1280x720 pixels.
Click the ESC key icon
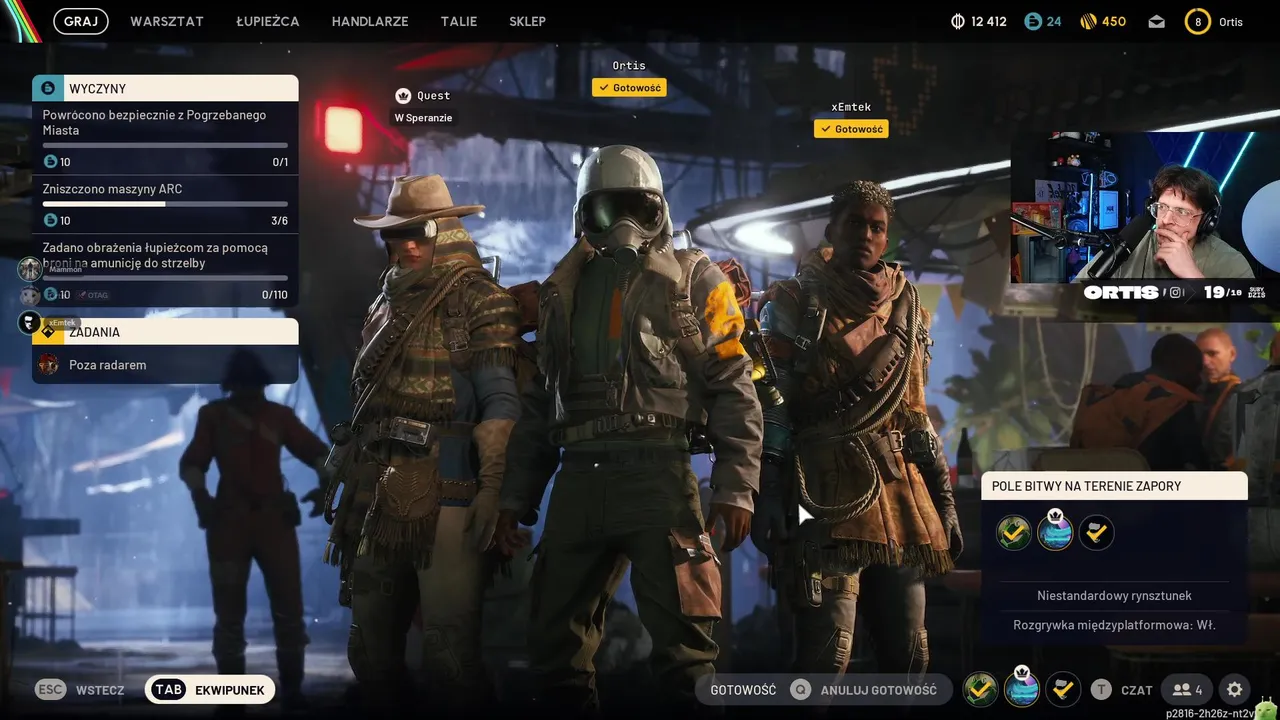click(x=51, y=690)
